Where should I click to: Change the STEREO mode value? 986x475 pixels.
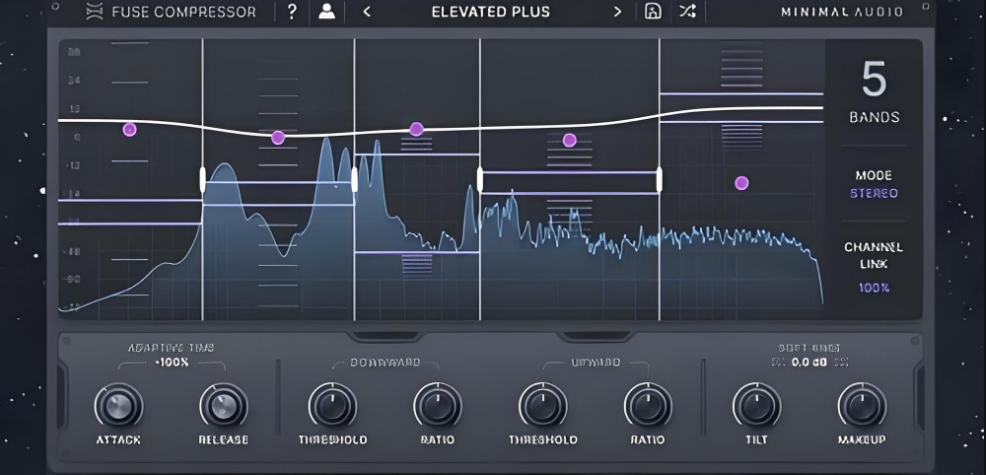coord(874,194)
